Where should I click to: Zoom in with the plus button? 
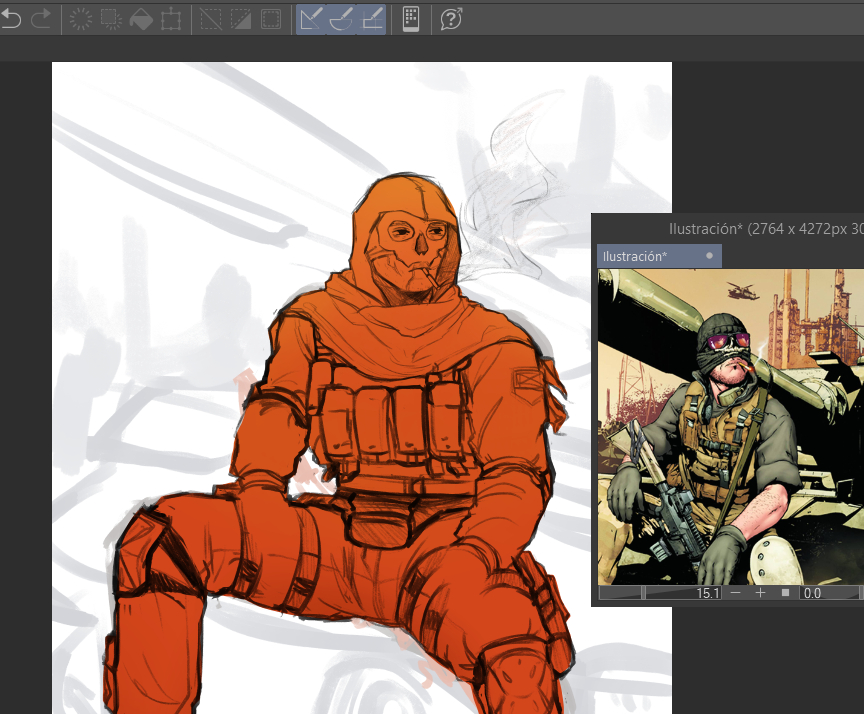pos(760,593)
